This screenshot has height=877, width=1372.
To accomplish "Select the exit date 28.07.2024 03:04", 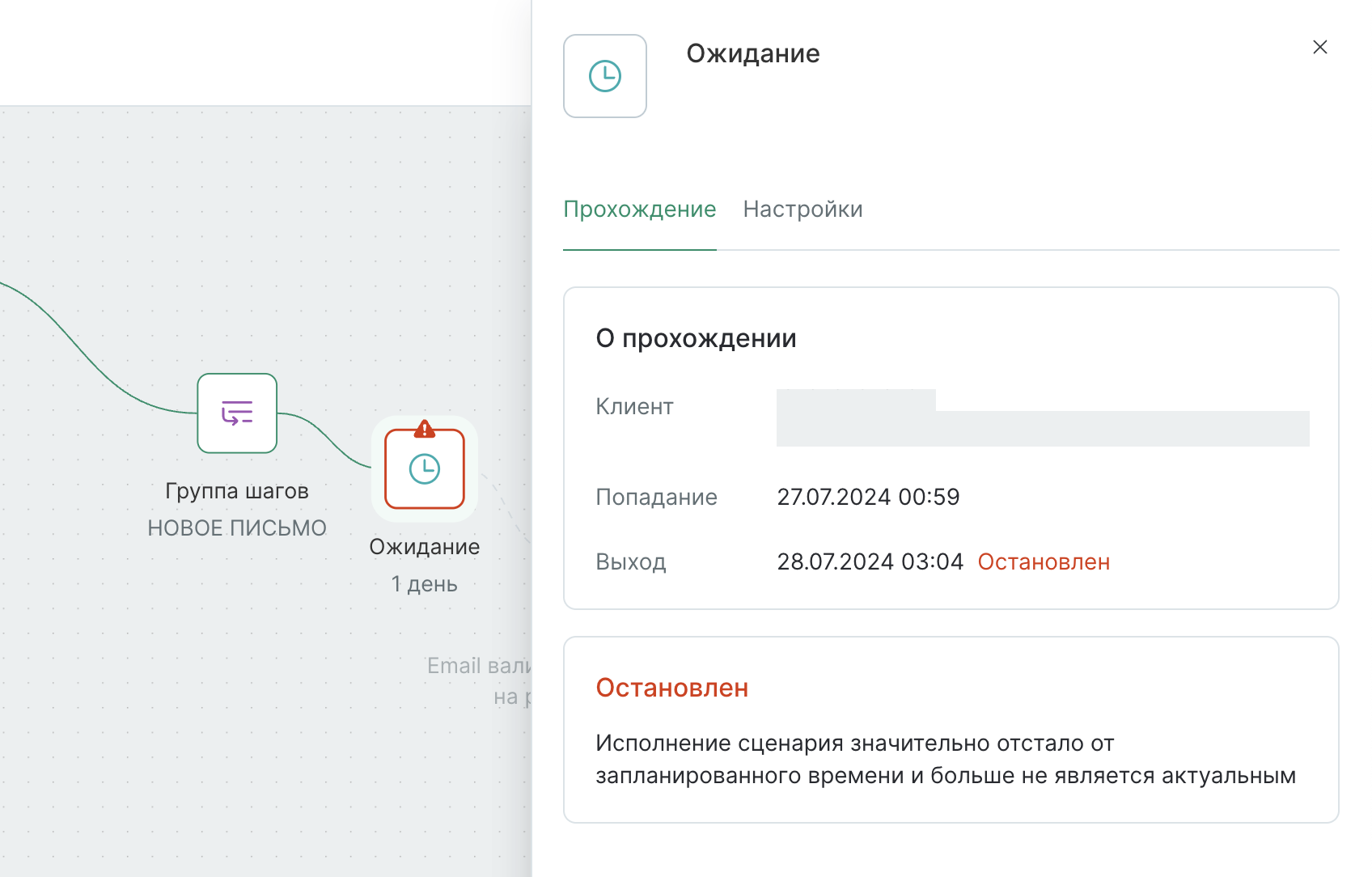I will (870, 562).
